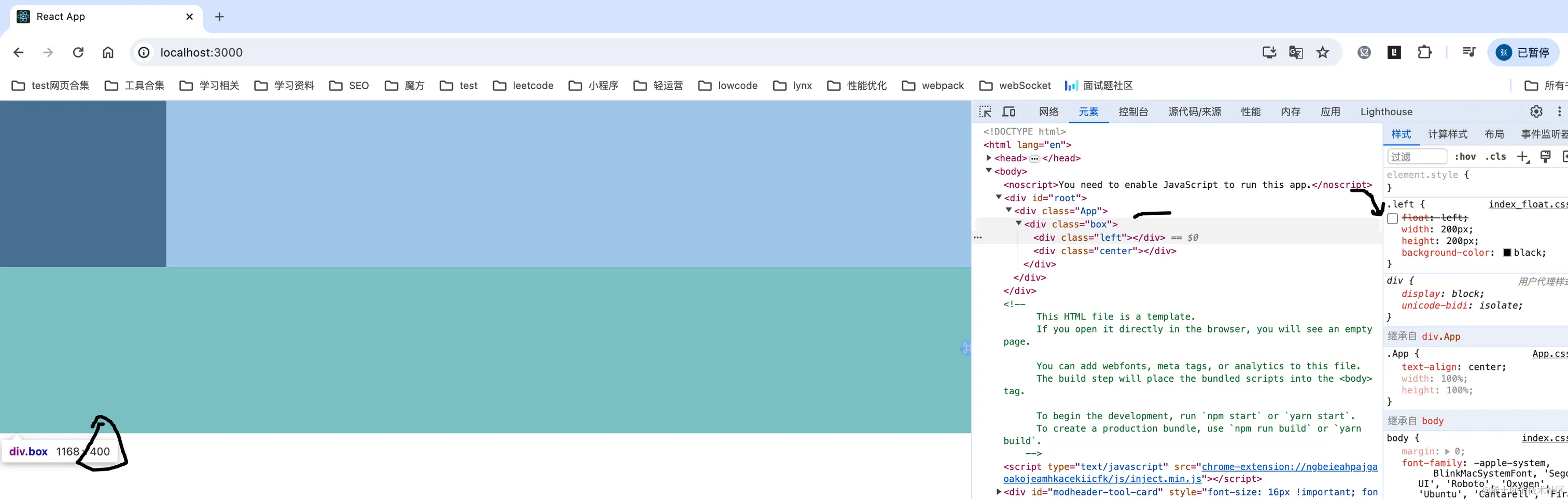Screen dimensions: 1568x499
Task: Open the 面试题社区 bookmark
Action: pyautogui.click(x=1099, y=85)
